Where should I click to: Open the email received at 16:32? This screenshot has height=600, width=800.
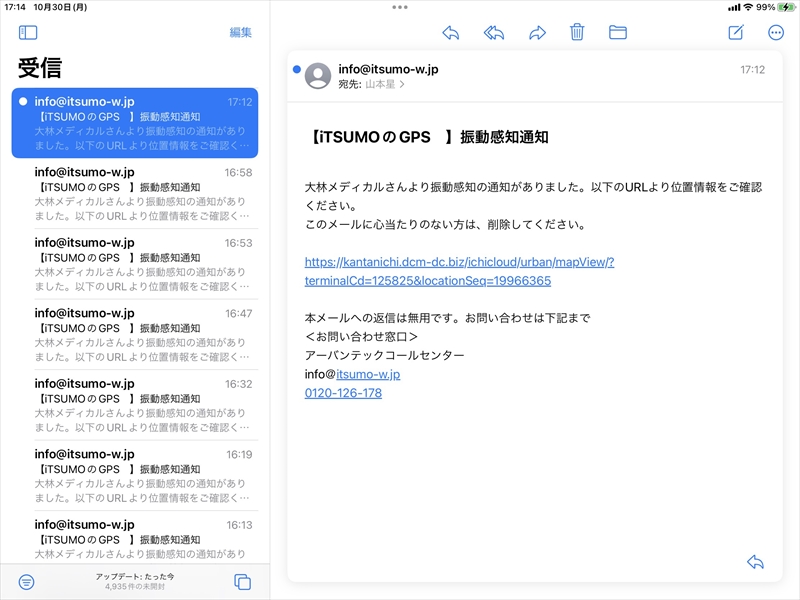(x=135, y=405)
